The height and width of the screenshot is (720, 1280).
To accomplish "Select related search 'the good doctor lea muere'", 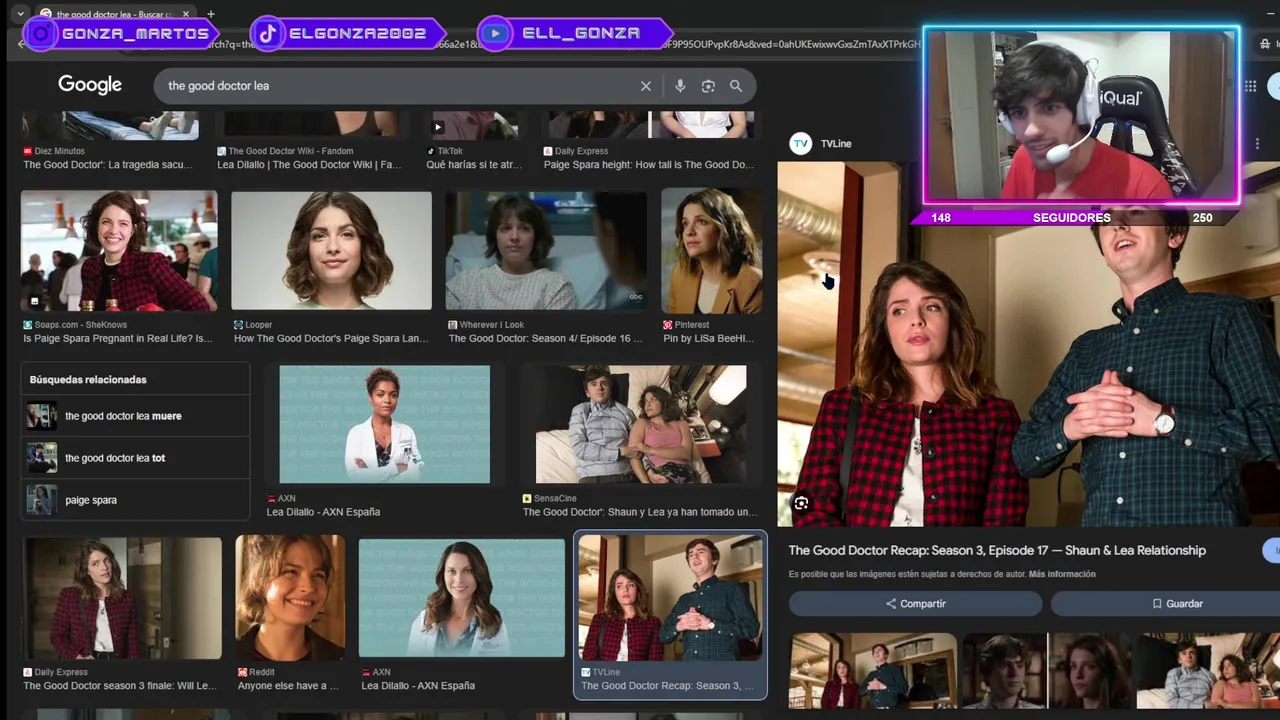I will [x=136, y=416].
